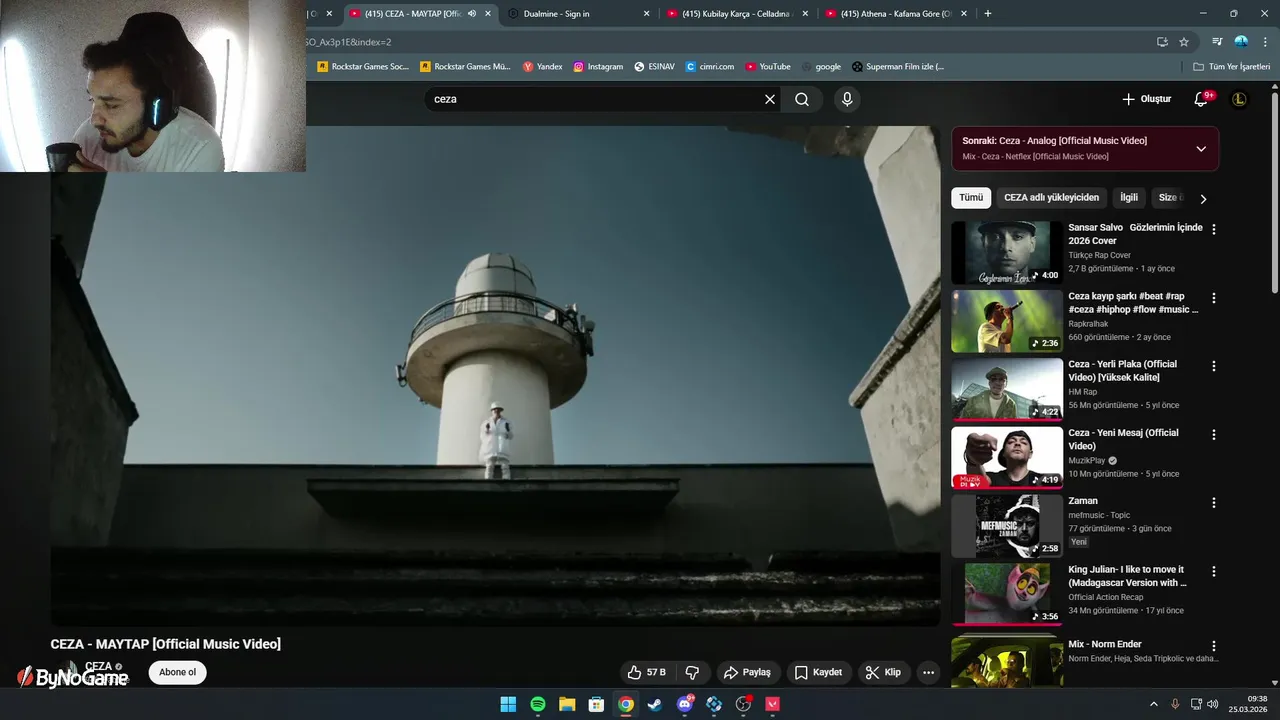Create a clip with Klip button
The width and height of the screenshot is (1280, 720).
tap(883, 672)
